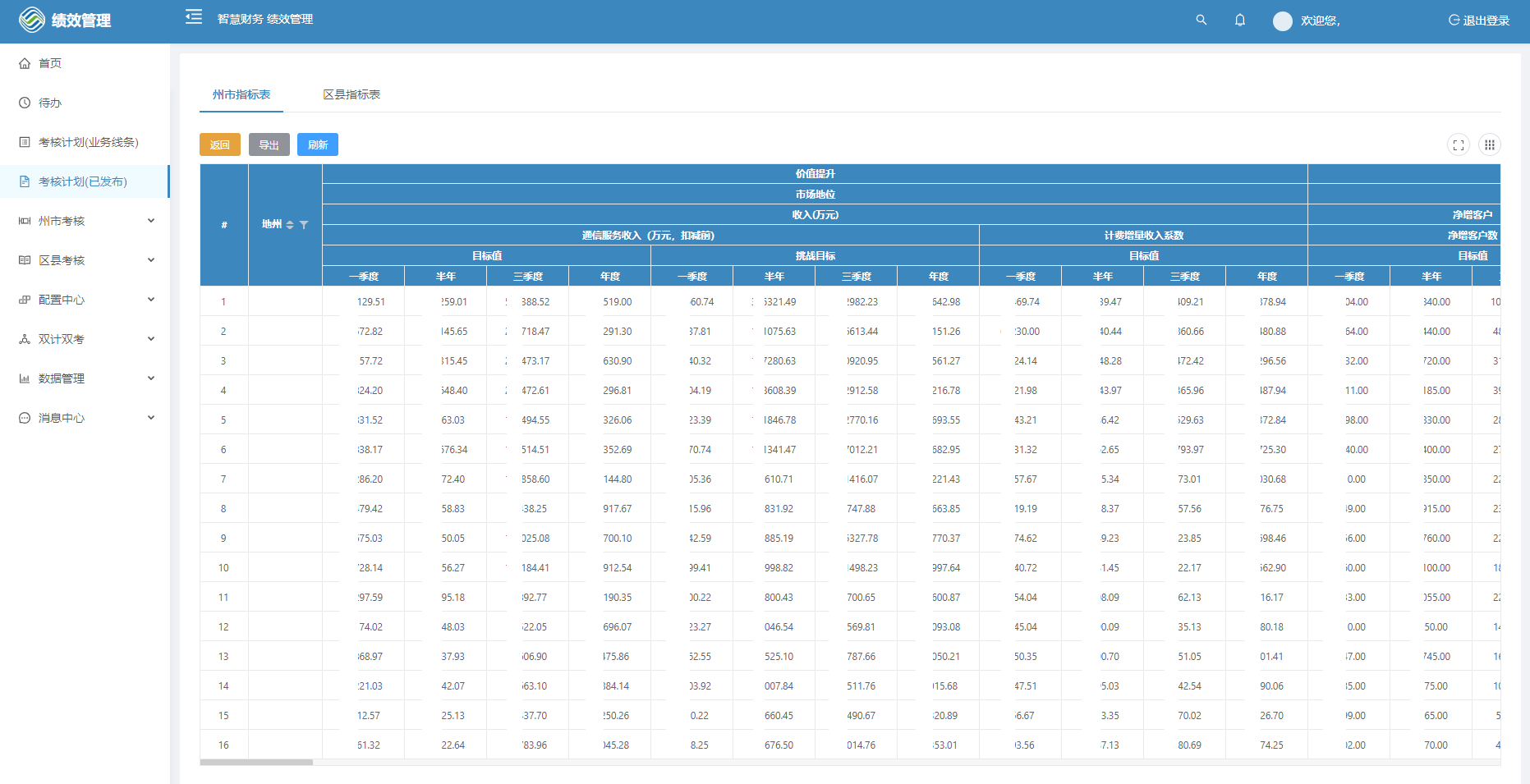Screen dimensions: 1530x784
Task: Click the 双计双考 icon
Action: 25,339
